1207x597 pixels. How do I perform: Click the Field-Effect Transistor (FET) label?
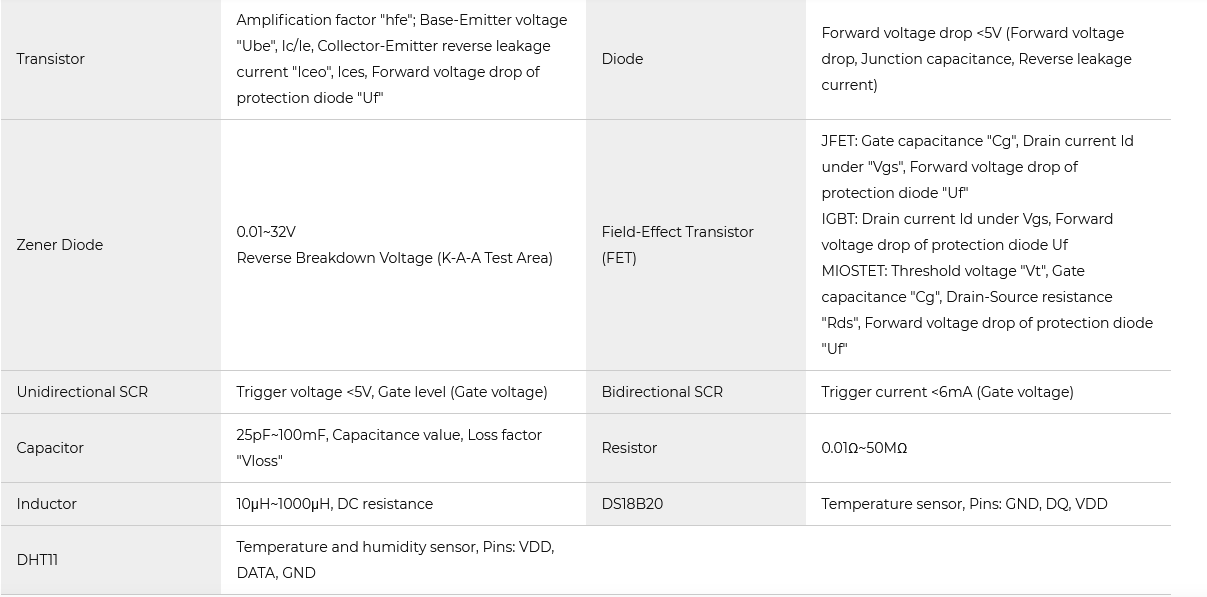pyautogui.click(x=677, y=245)
